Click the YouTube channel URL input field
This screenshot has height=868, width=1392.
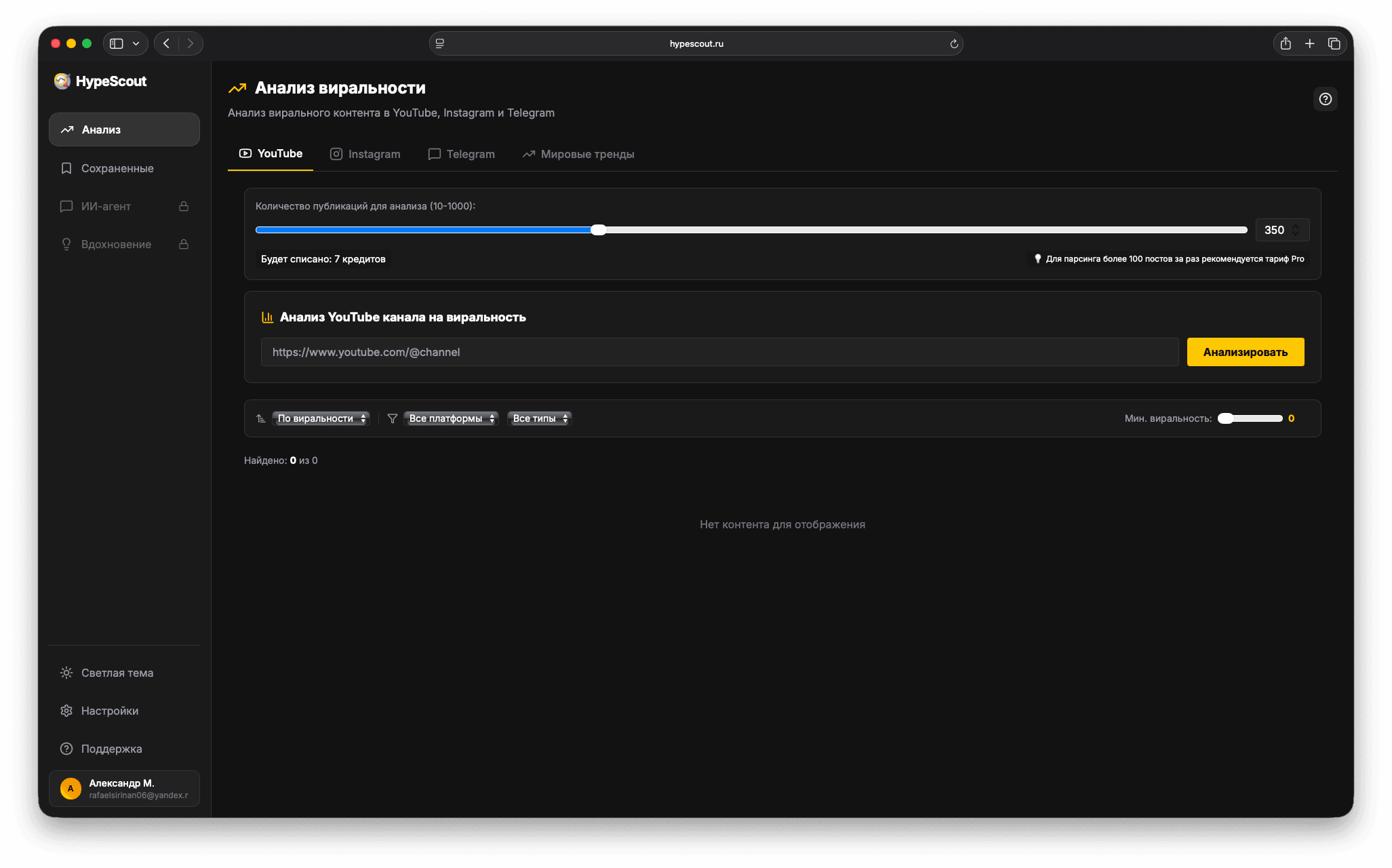pyautogui.click(x=720, y=352)
